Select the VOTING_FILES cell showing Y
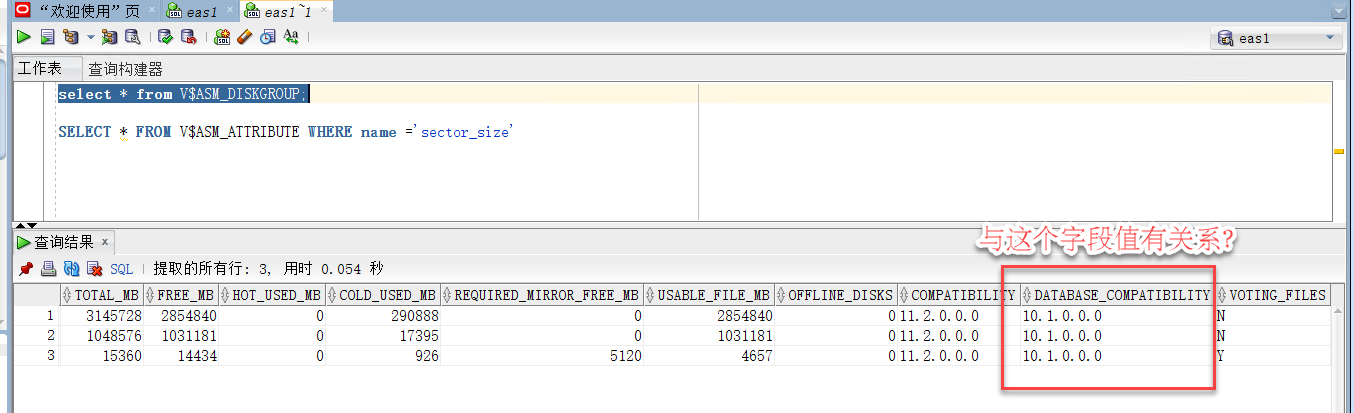This screenshot has height=413, width=1354. pos(1273,355)
